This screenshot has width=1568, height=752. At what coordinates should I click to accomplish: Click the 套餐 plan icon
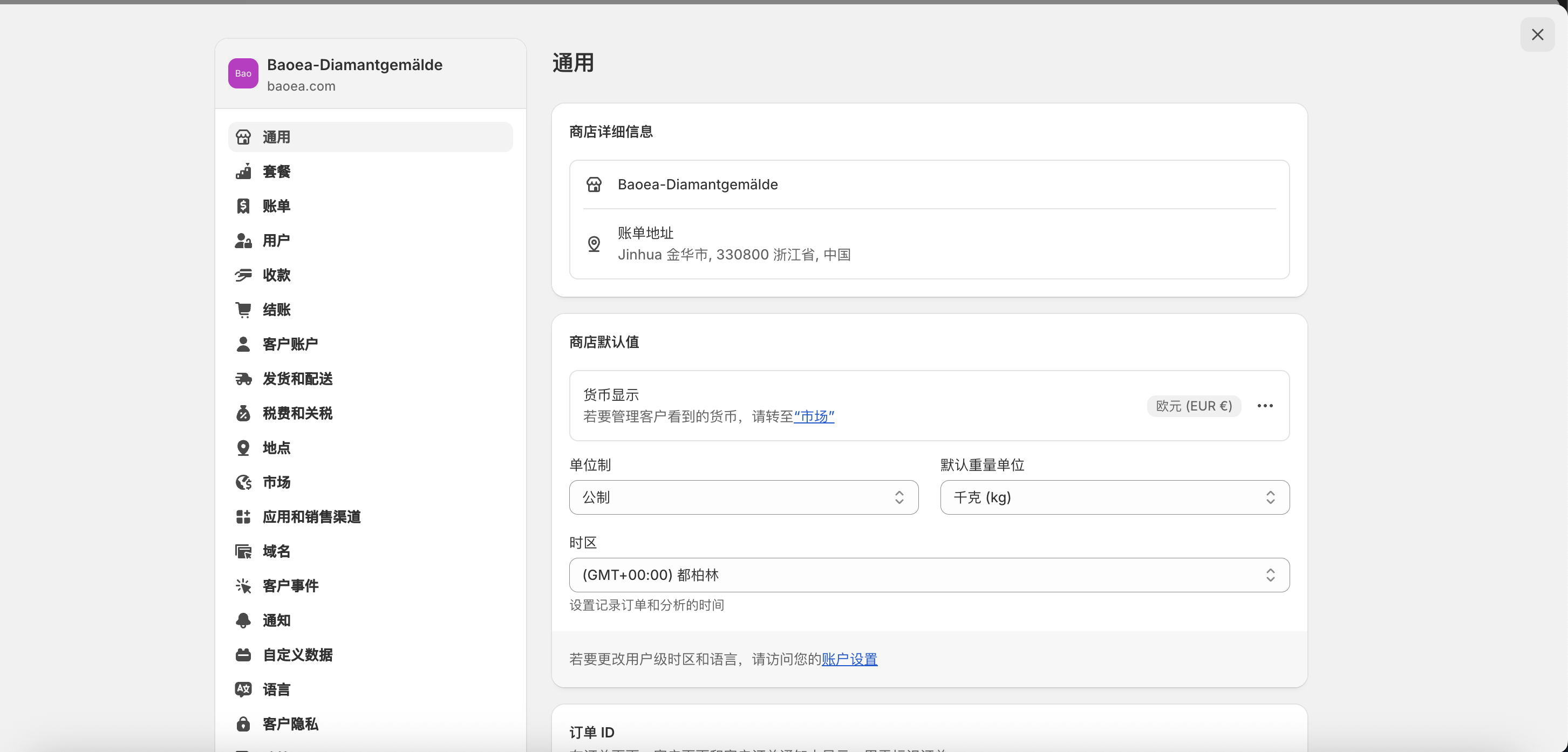click(x=243, y=172)
